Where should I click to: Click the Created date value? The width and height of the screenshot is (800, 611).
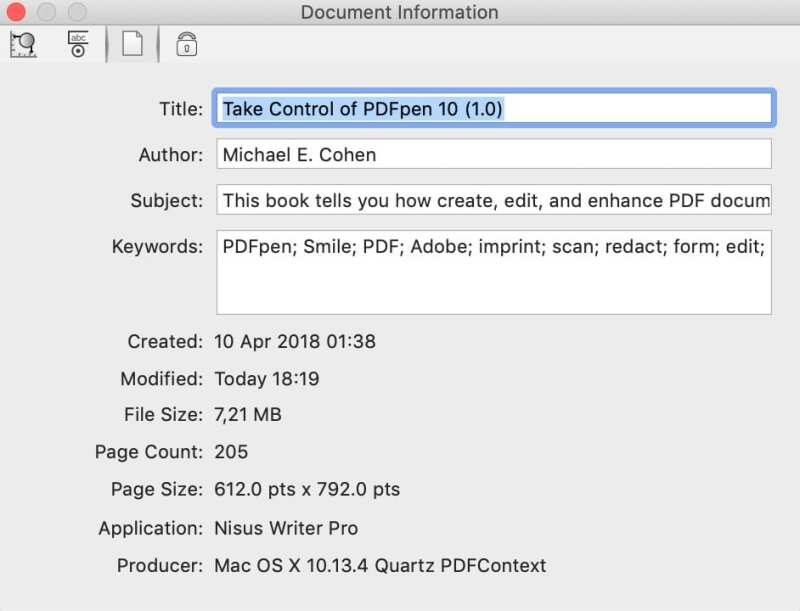coord(295,341)
